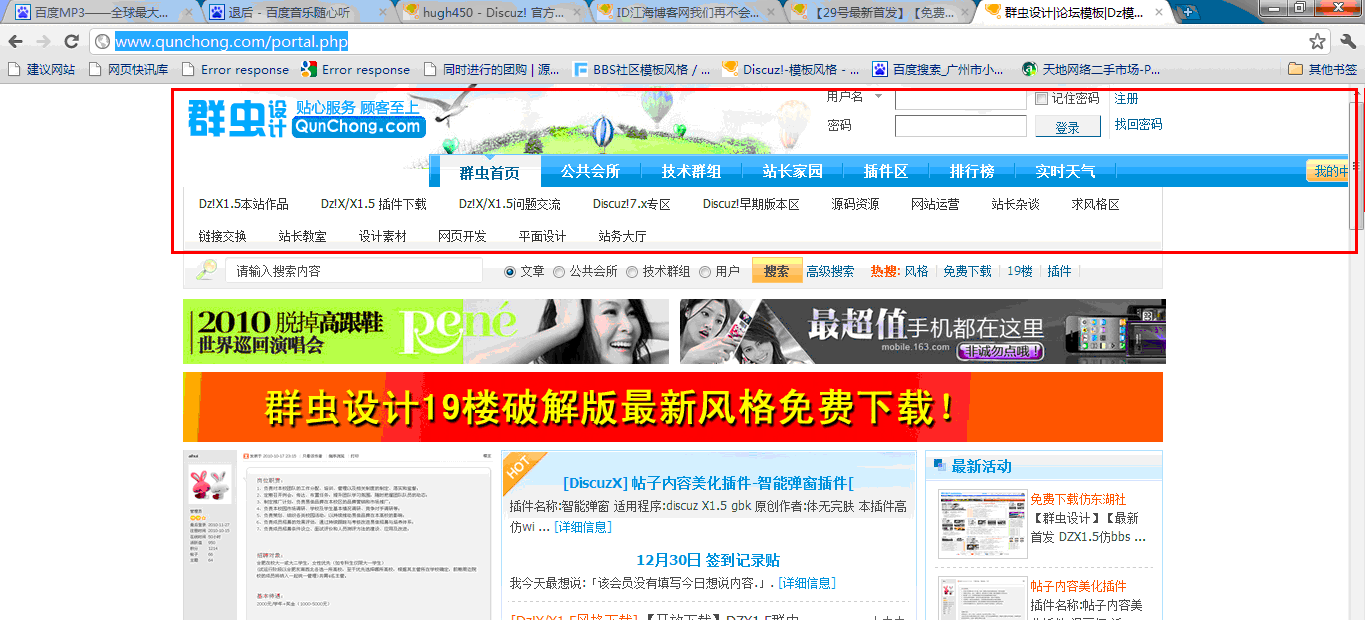The height and width of the screenshot is (620, 1365).
Task: Click the blue icon beside 最新活动 heading
Action: click(938, 466)
